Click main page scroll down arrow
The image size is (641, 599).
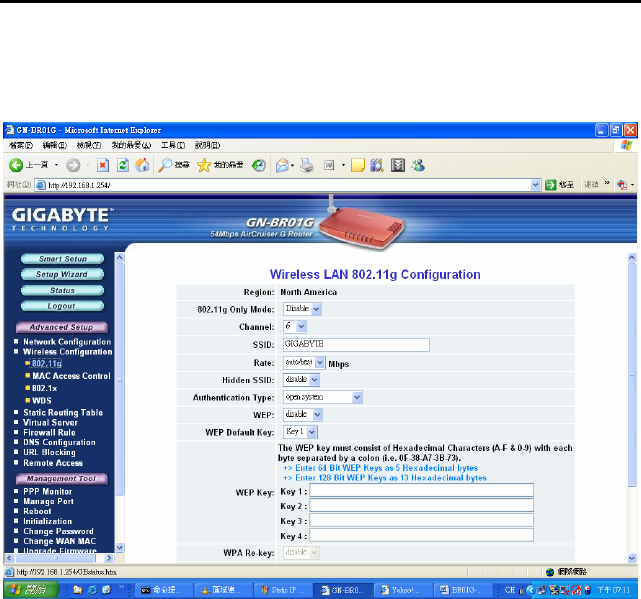[632, 558]
